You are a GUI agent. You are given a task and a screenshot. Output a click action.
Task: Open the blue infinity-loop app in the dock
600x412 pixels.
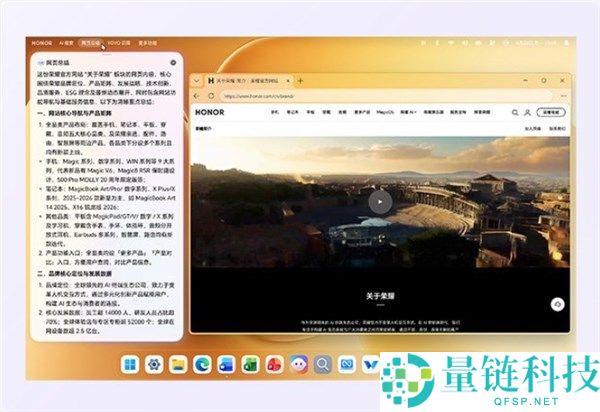click(347, 365)
